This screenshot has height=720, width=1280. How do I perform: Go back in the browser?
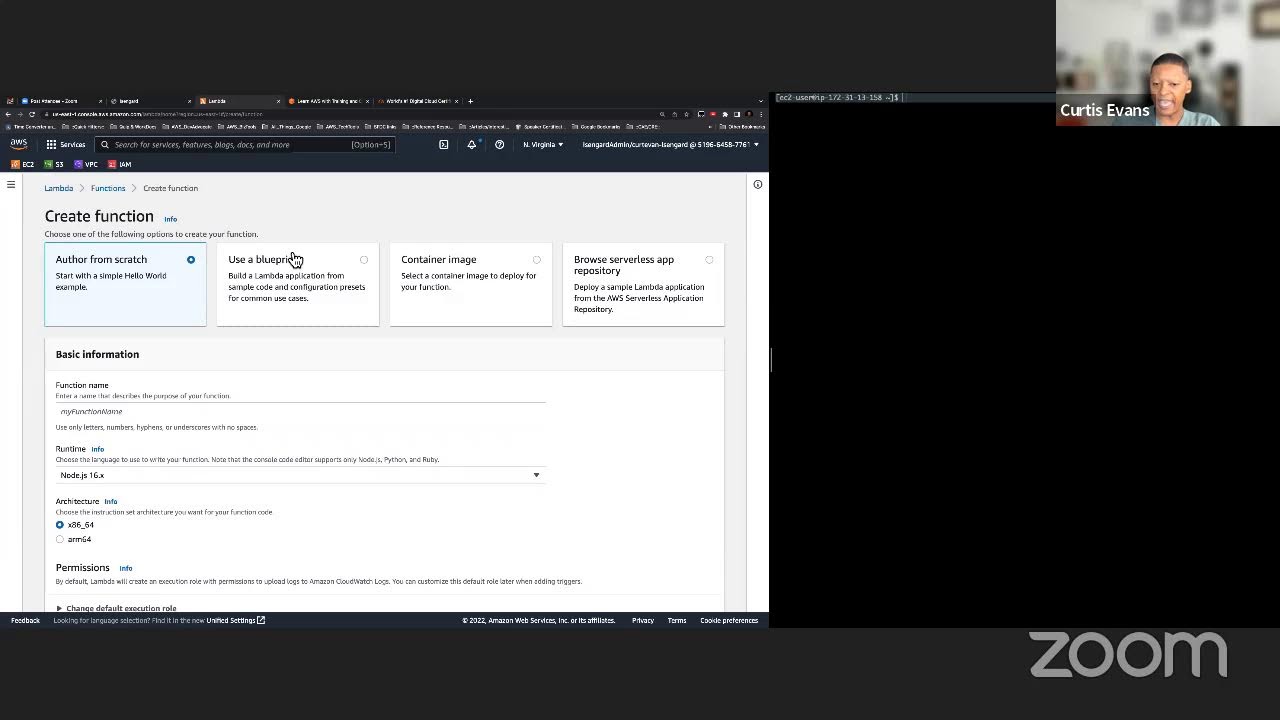pos(8,114)
